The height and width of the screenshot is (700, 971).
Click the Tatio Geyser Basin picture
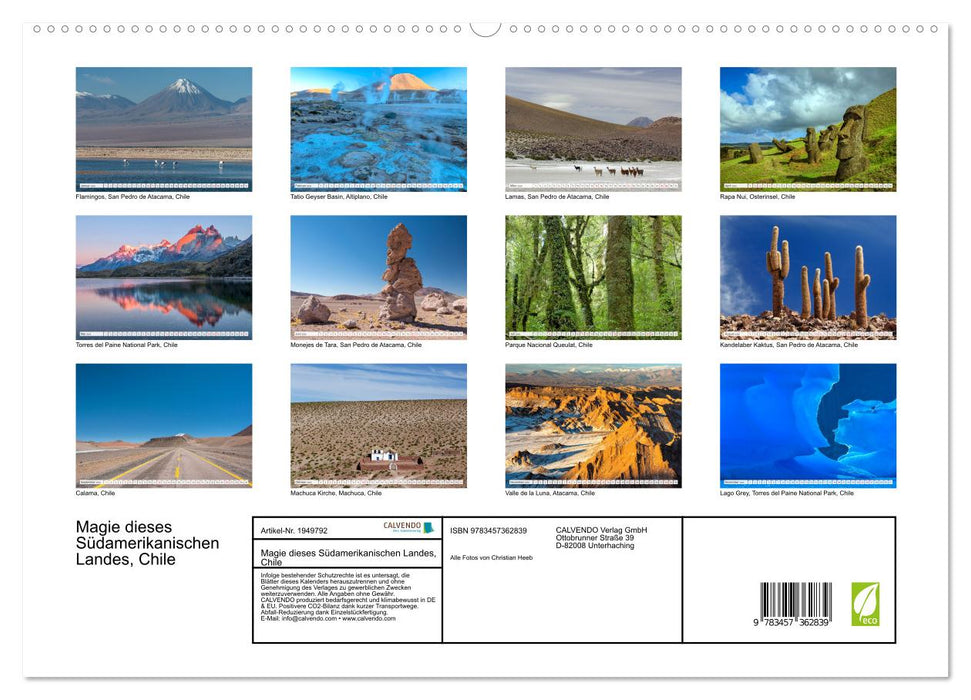[378, 128]
